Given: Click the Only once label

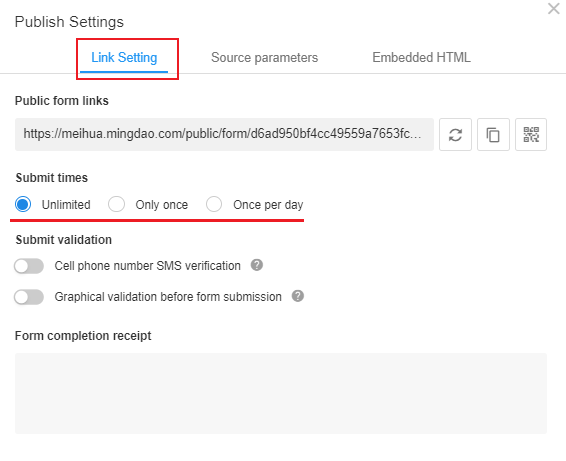Looking at the screenshot, I should [162, 205].
